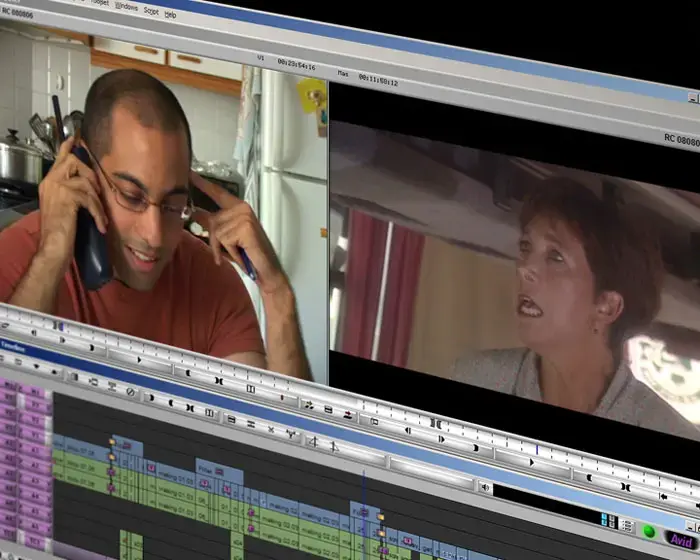Screen dimensions: 700x560
Task: Toggle the A4 record track selector
Action: pyautogui.click(x=35, y=496)
